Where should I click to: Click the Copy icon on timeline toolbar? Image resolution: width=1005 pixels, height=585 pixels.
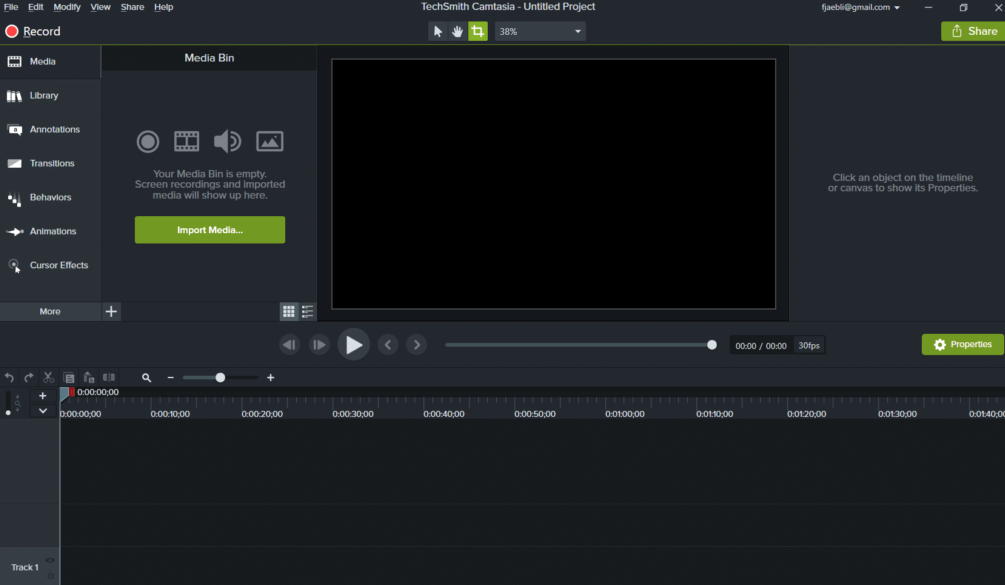69,377
